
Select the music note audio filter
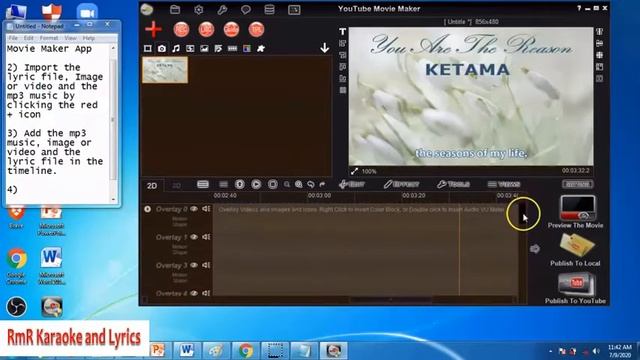176,49
